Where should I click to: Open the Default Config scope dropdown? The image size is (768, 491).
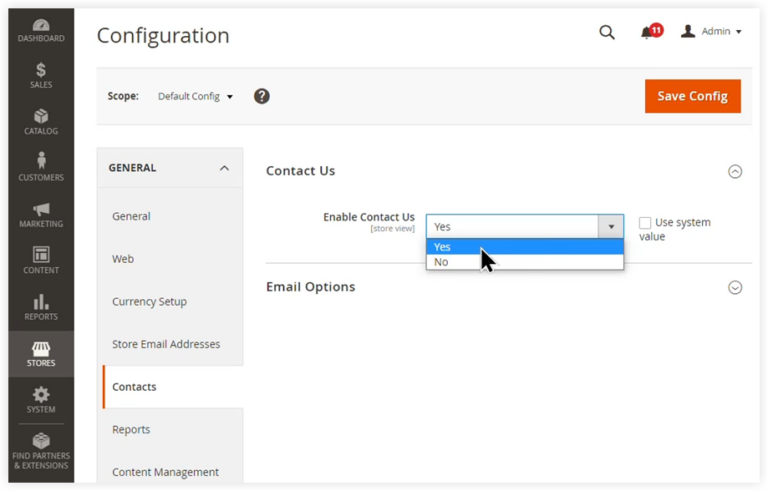pyautogui.click(x=195, y=96)
